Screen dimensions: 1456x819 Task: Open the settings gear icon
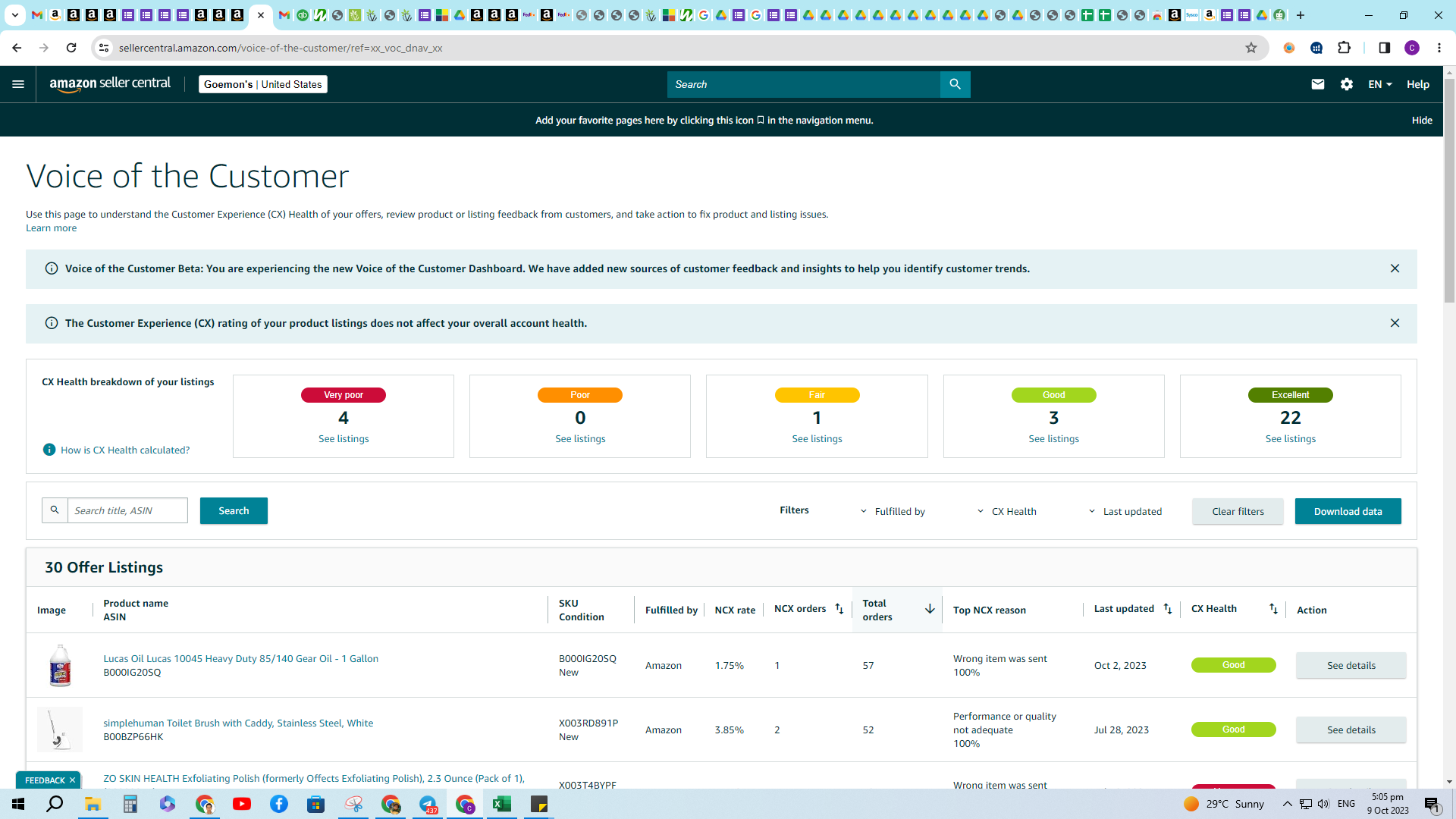1347,84
